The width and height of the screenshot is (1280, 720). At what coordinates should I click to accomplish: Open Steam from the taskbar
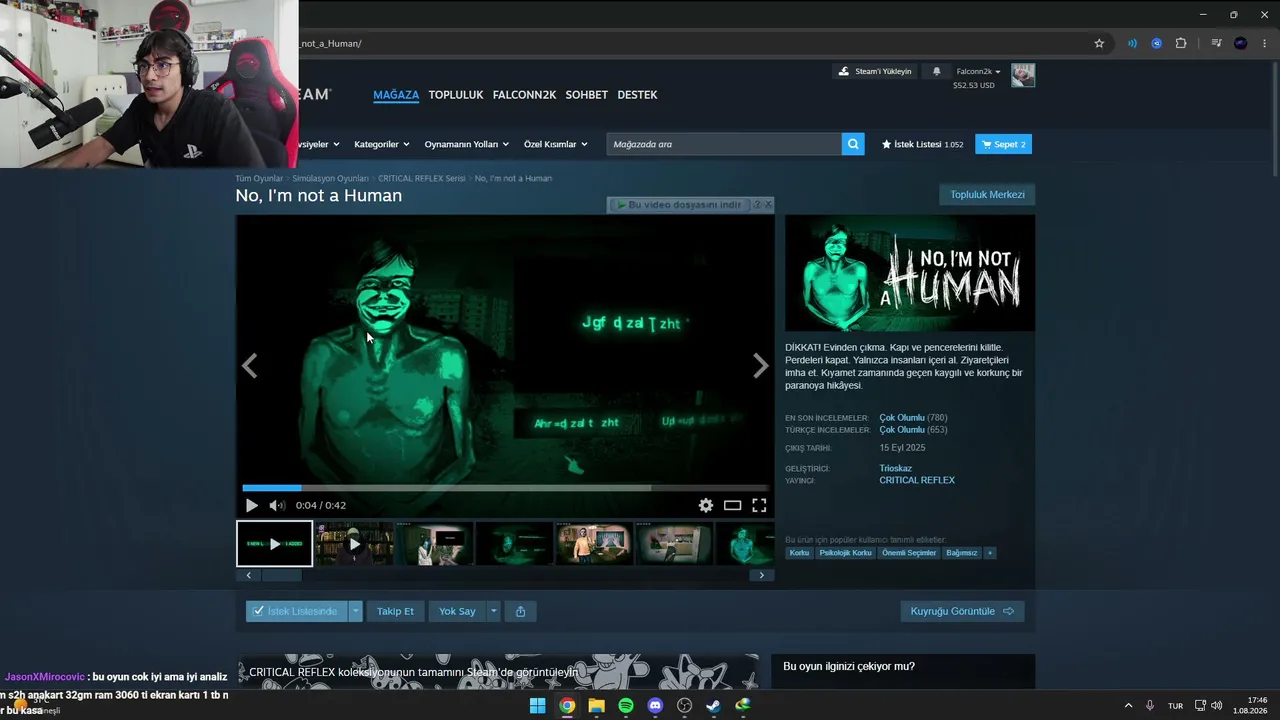click(x=713, y=706)
